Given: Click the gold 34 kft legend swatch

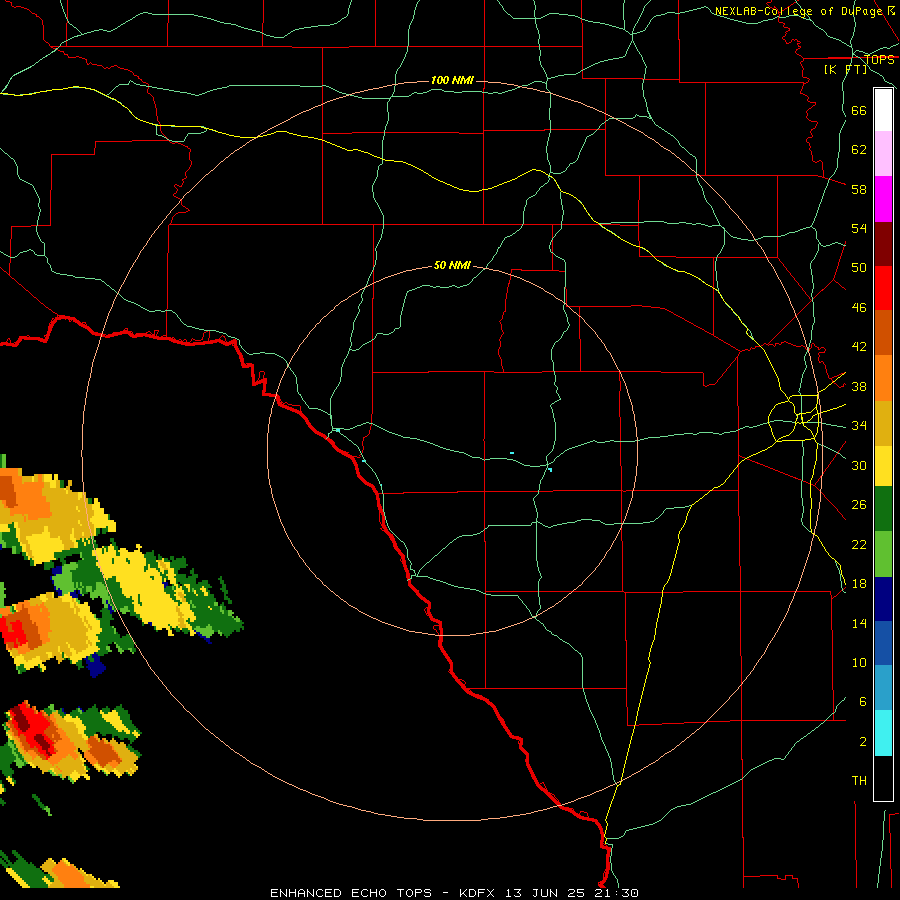Looking at the screenshot, I should point(883,423).
